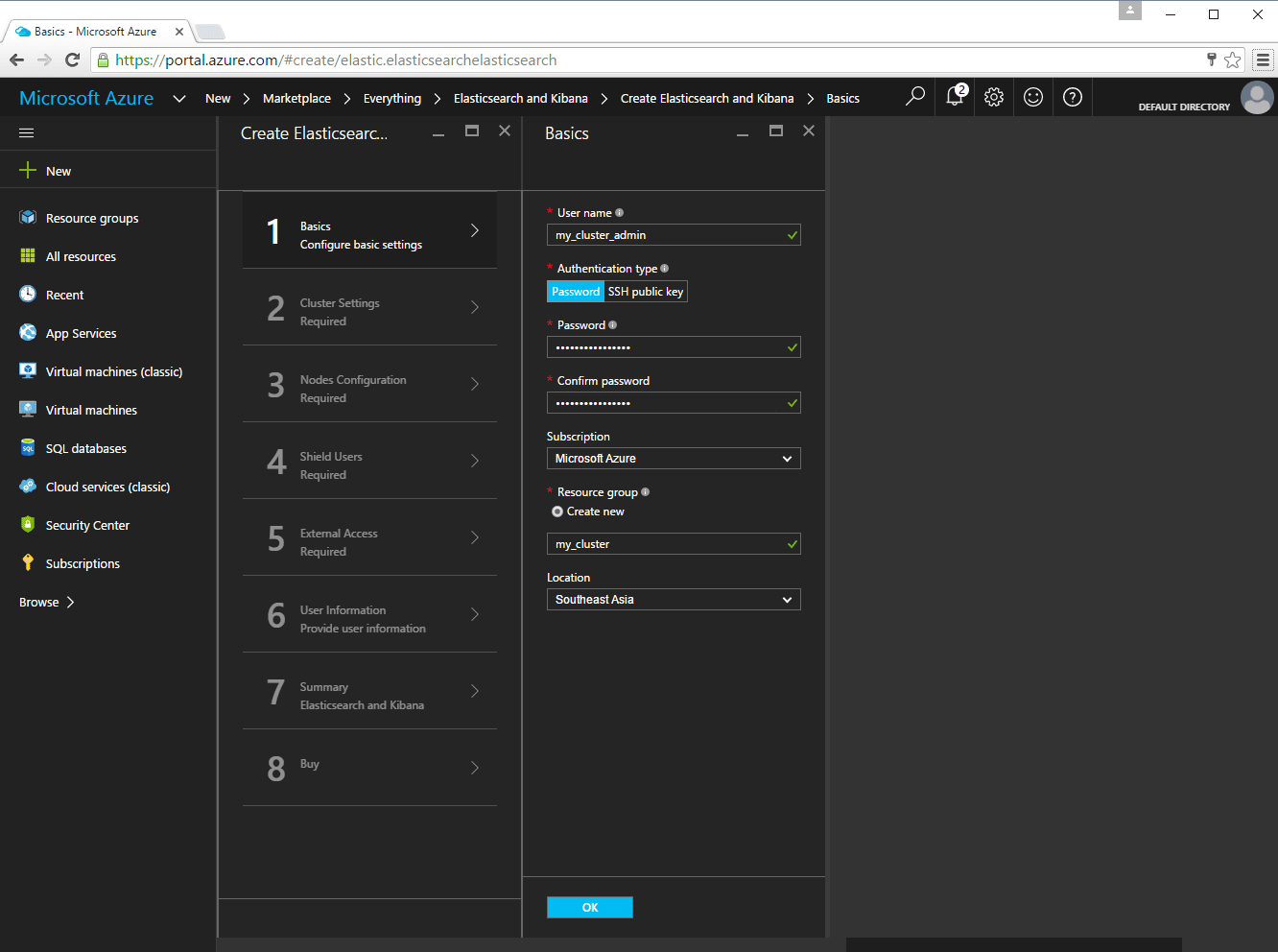1278x952 pixels.
Task: Click Everything breadcrumb
Action: (392, 98)
